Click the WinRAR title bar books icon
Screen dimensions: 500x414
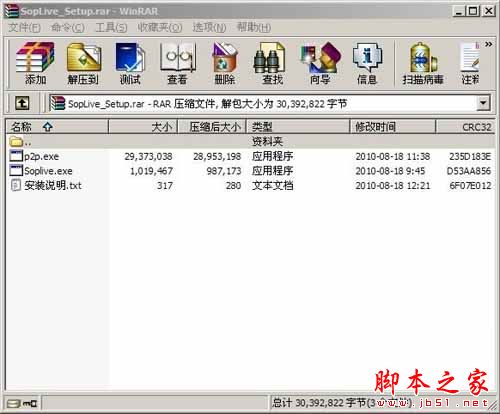coord(11,11)
